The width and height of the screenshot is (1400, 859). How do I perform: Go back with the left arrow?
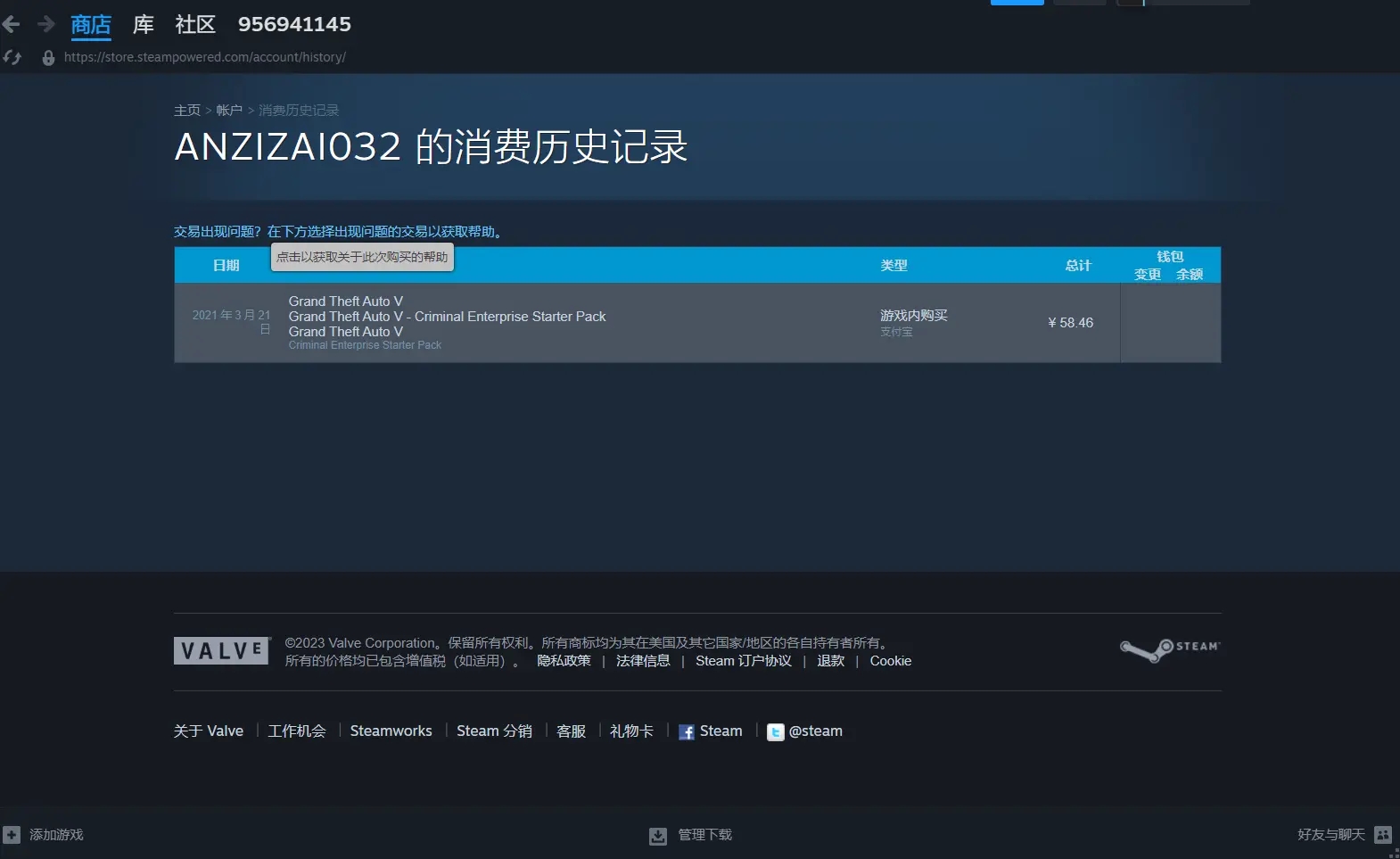point(11,24)
